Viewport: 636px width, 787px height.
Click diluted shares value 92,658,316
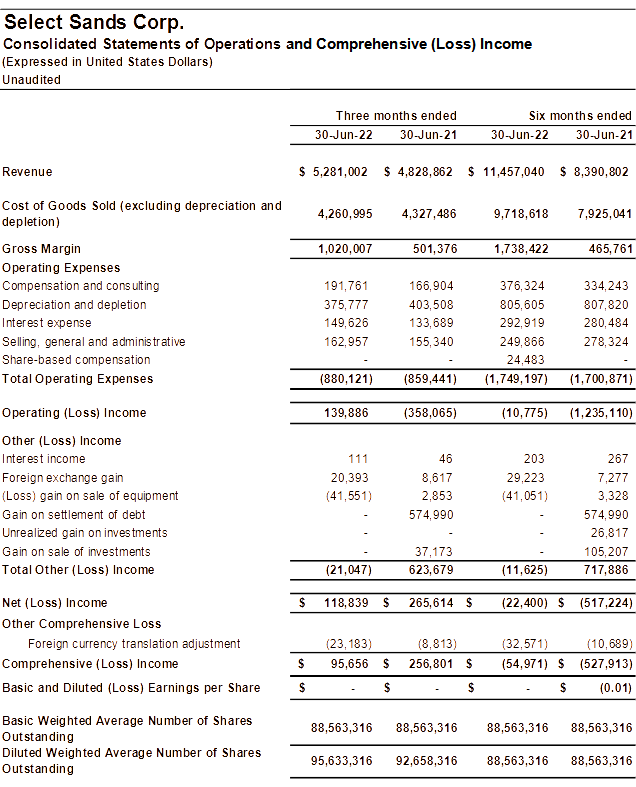click(426, 761)
